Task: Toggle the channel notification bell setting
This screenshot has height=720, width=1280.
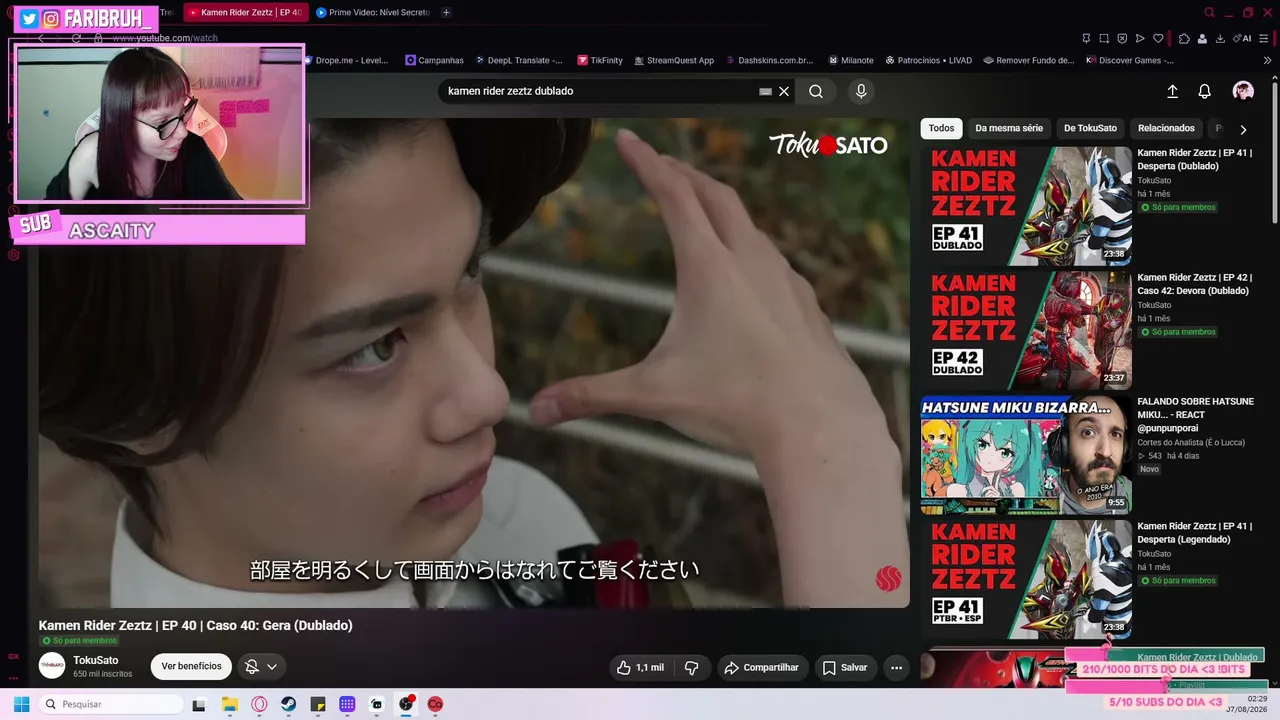Action: pyautogui.click(x=261, y=667)
